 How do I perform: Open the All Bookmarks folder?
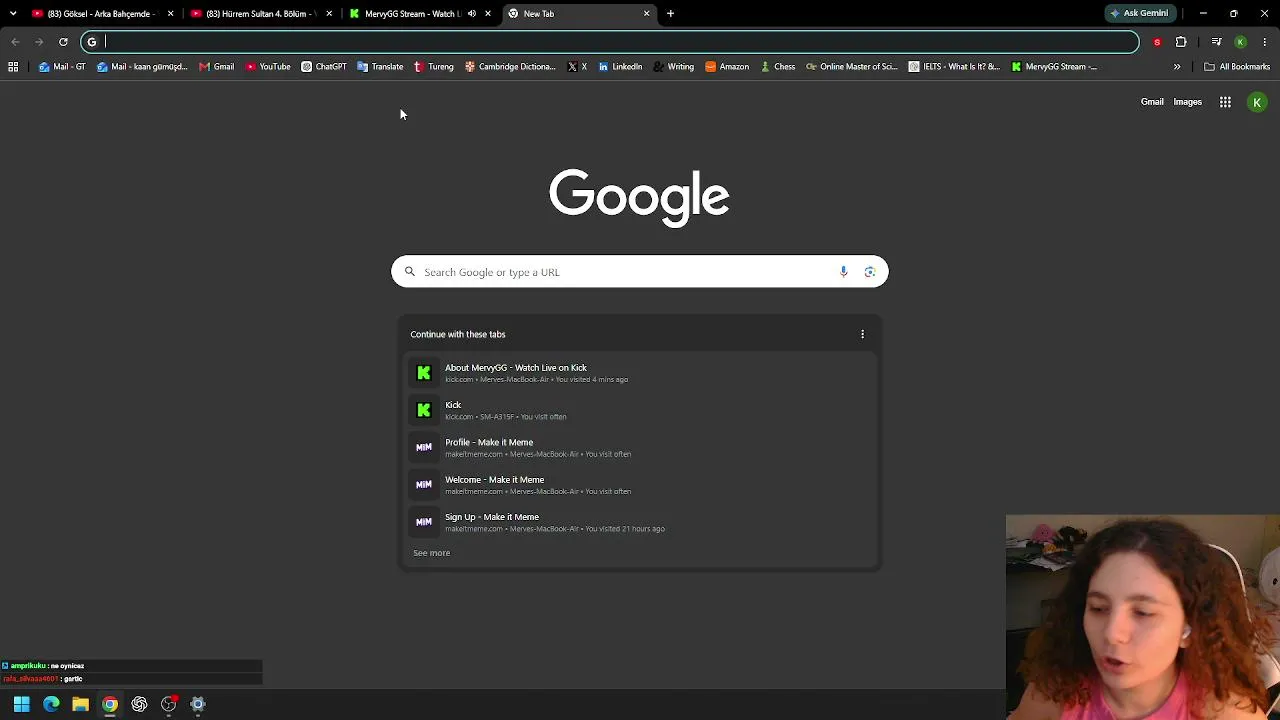pos(1237,67)
